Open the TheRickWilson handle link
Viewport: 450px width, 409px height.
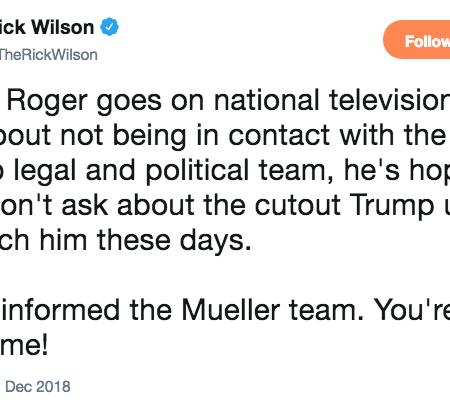[x=49, y=55]
